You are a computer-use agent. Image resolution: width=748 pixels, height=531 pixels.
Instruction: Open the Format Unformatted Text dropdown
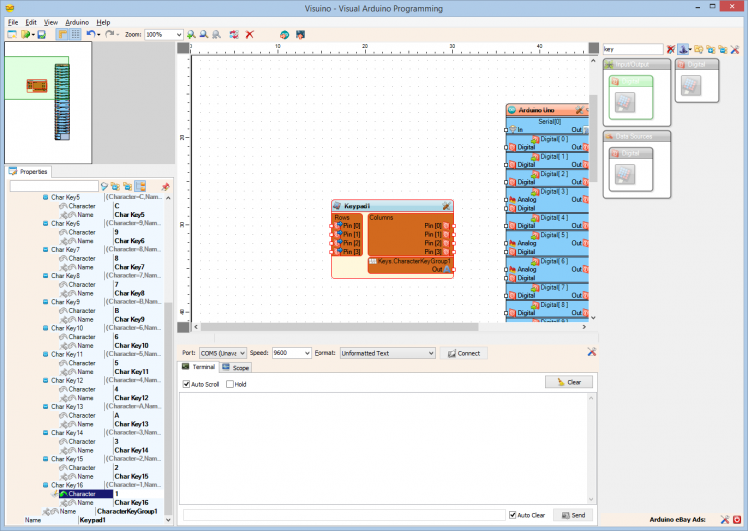click(431, 353)
